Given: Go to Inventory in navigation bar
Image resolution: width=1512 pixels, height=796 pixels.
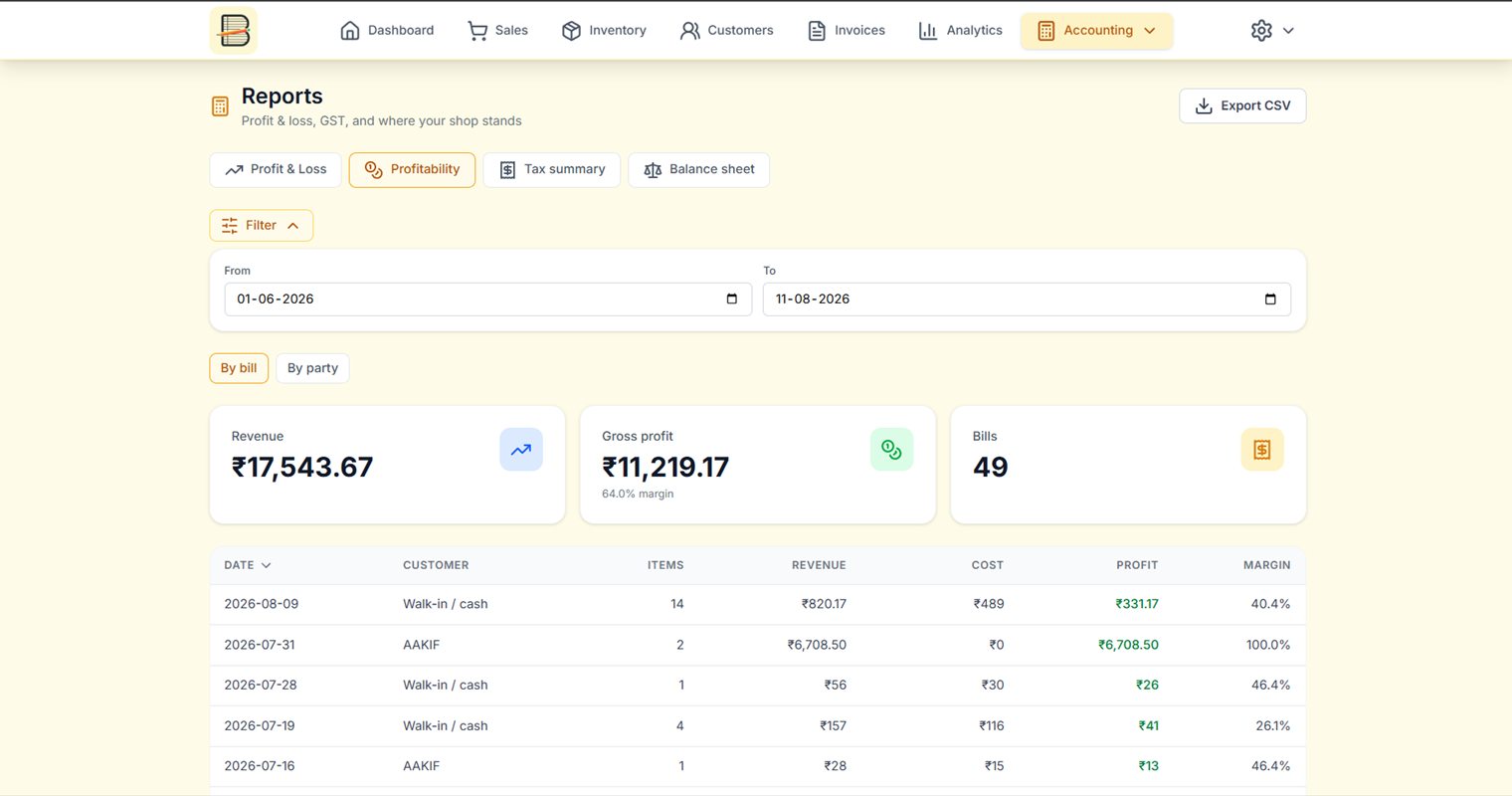Looking at the screenshot, I should [604, 31].
